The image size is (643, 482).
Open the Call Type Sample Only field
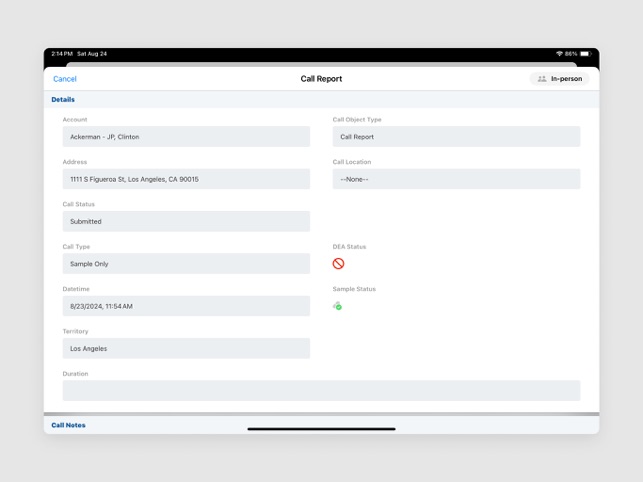(x=186, y=263)
